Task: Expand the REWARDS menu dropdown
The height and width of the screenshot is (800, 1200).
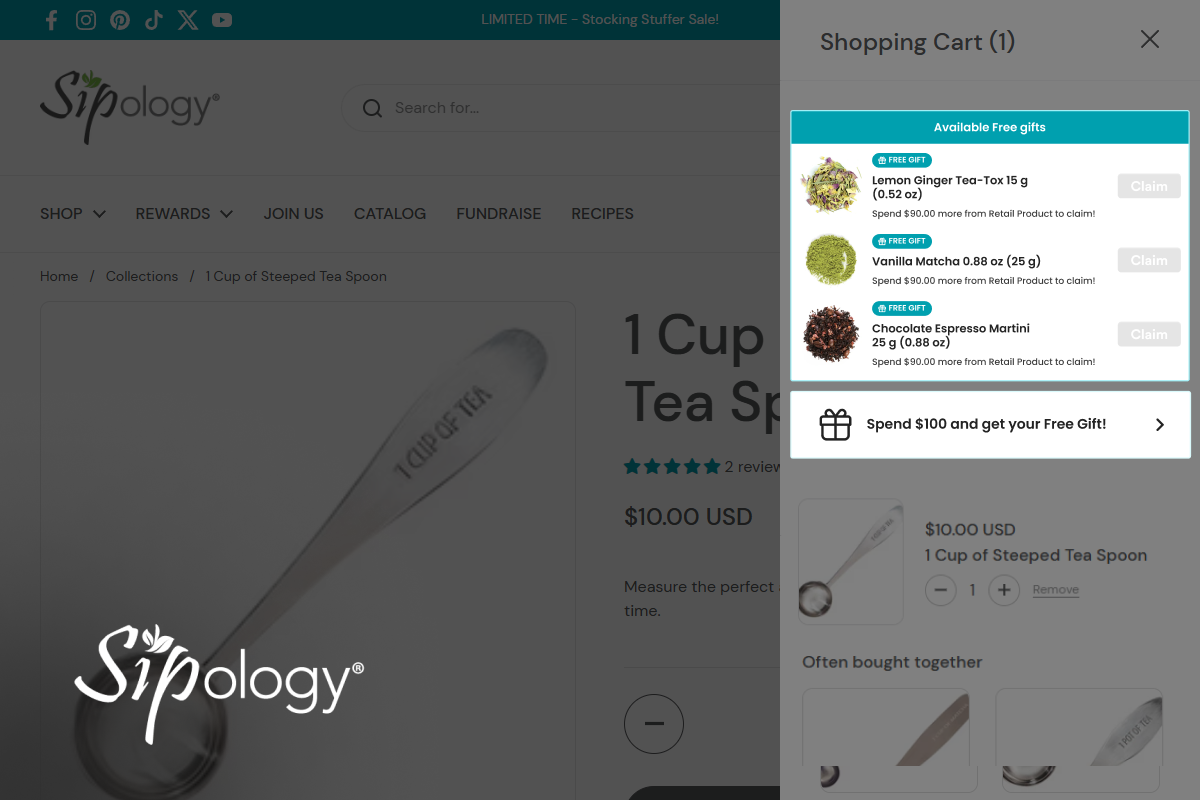Action: point(184,213)
